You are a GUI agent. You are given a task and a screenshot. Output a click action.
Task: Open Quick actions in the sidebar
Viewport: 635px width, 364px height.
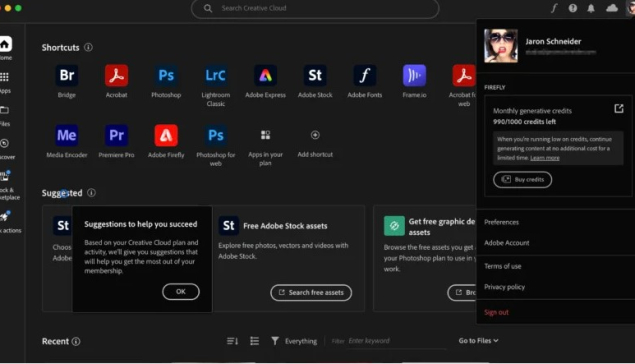tap(5, 216)
